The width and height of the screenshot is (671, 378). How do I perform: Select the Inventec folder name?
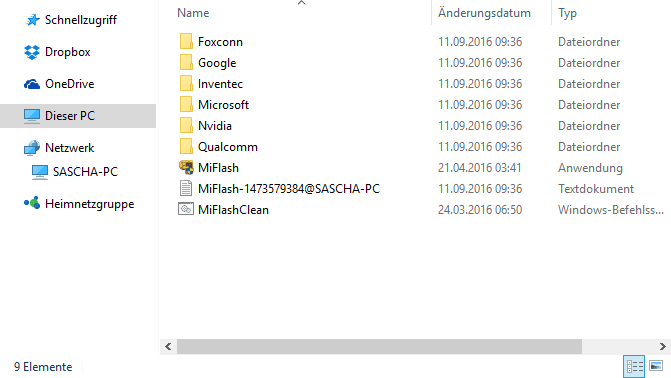pyautogui.click(x=220, y=83)
